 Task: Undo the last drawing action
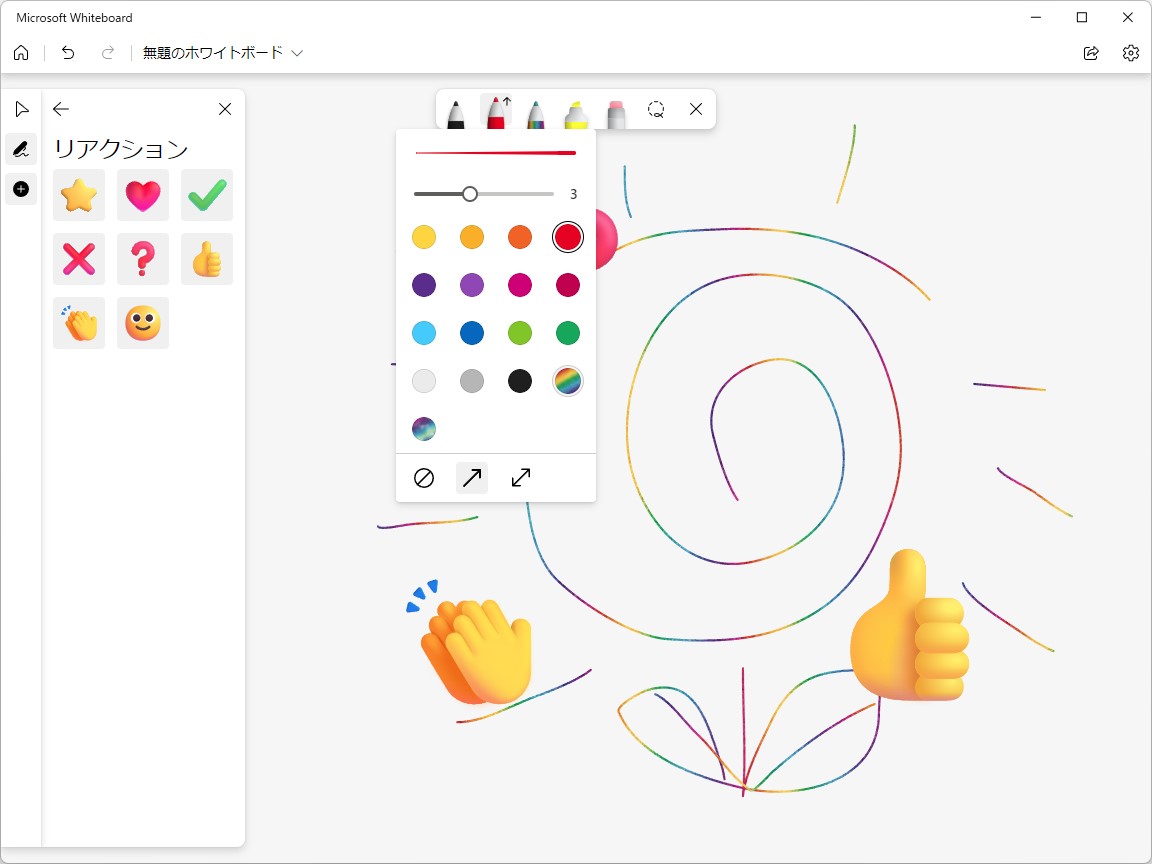click(67, 53)
